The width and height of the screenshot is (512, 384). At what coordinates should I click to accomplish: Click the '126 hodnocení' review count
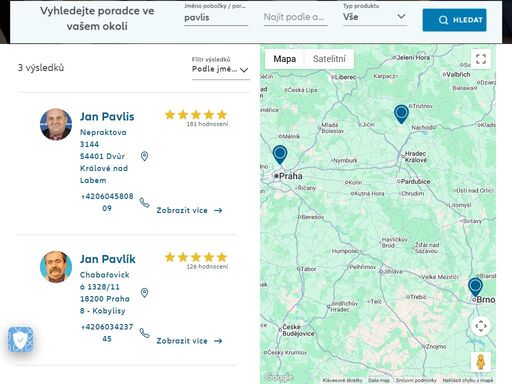(x=207, y=267)
